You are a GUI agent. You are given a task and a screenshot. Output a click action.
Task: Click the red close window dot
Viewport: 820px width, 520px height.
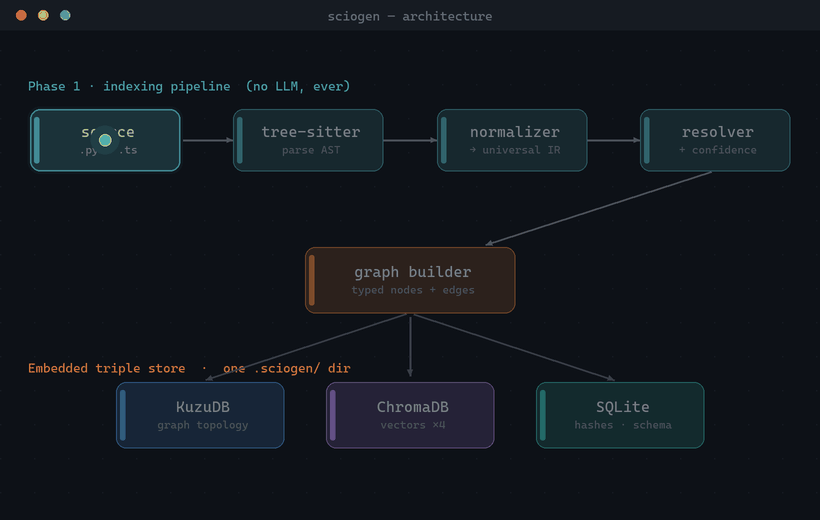(21, 15)
